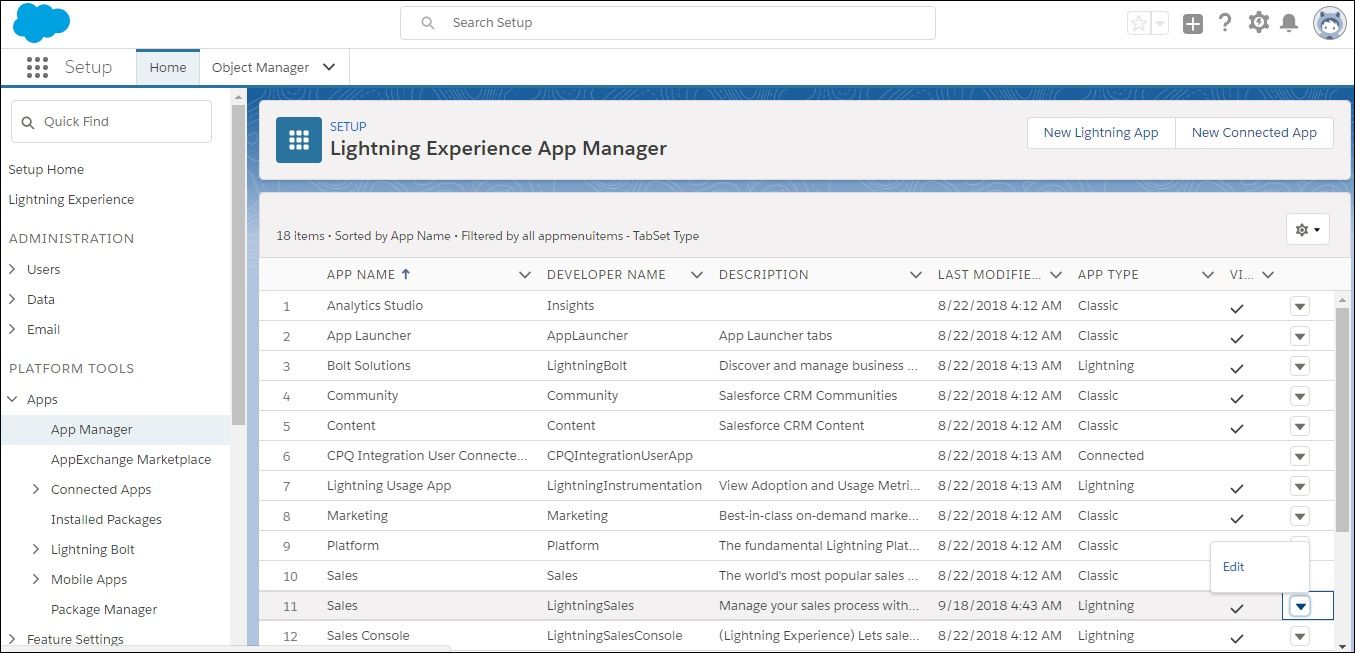
Task: Switch to the Object Manager tab
Action: click(260, 67)
